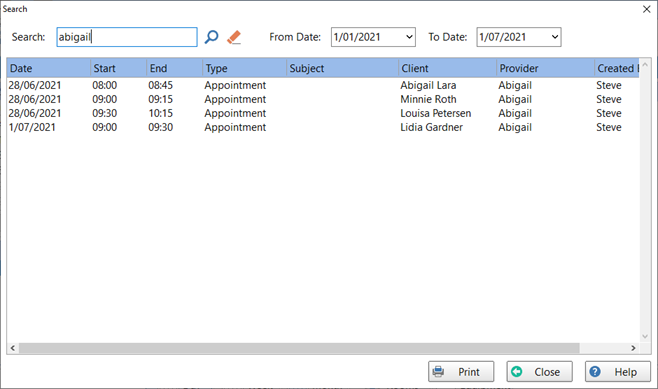Sort by the Created column header

616,68
